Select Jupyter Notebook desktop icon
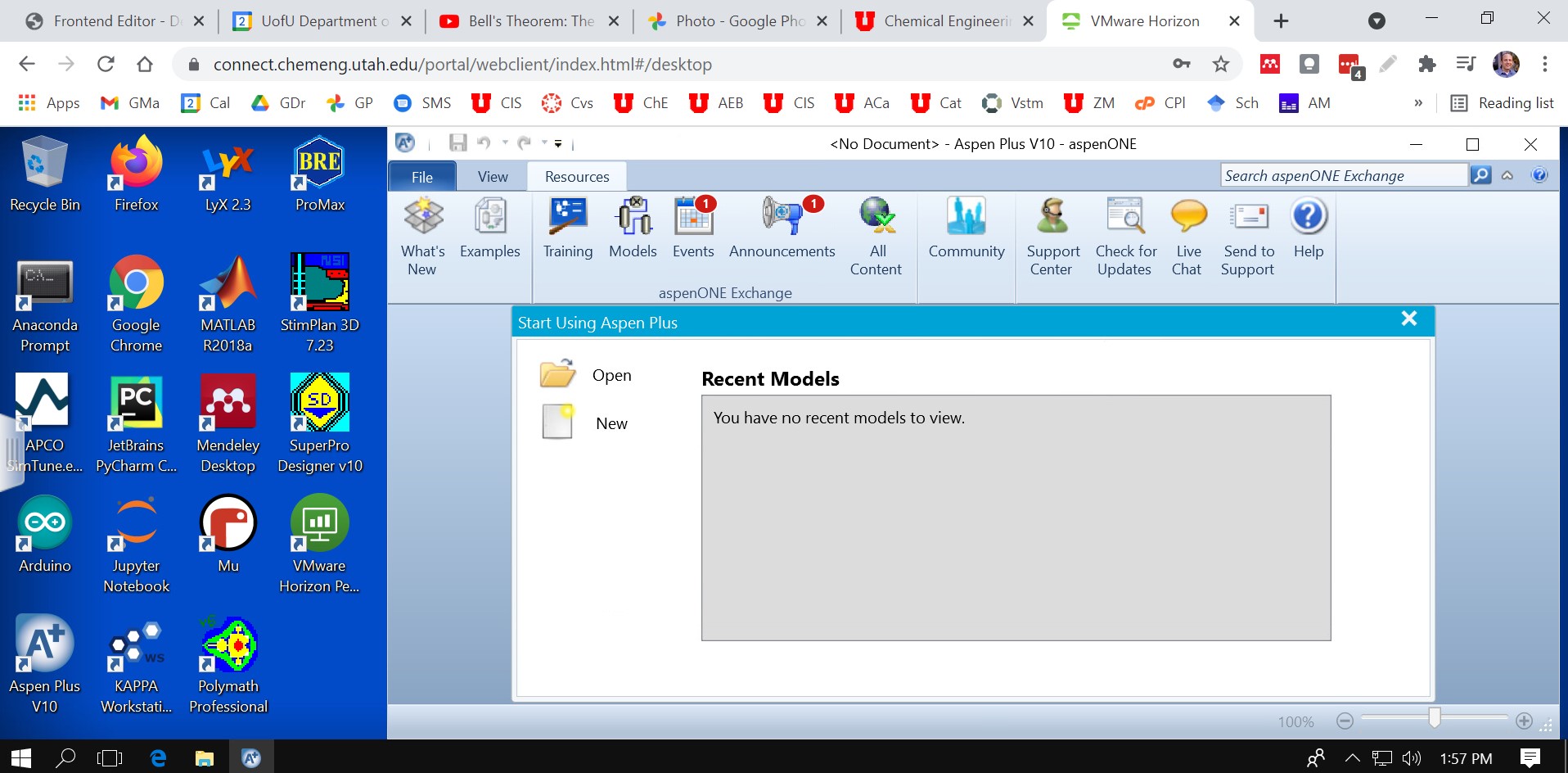This screenshot has height=773, width=1568. [137, 545]
